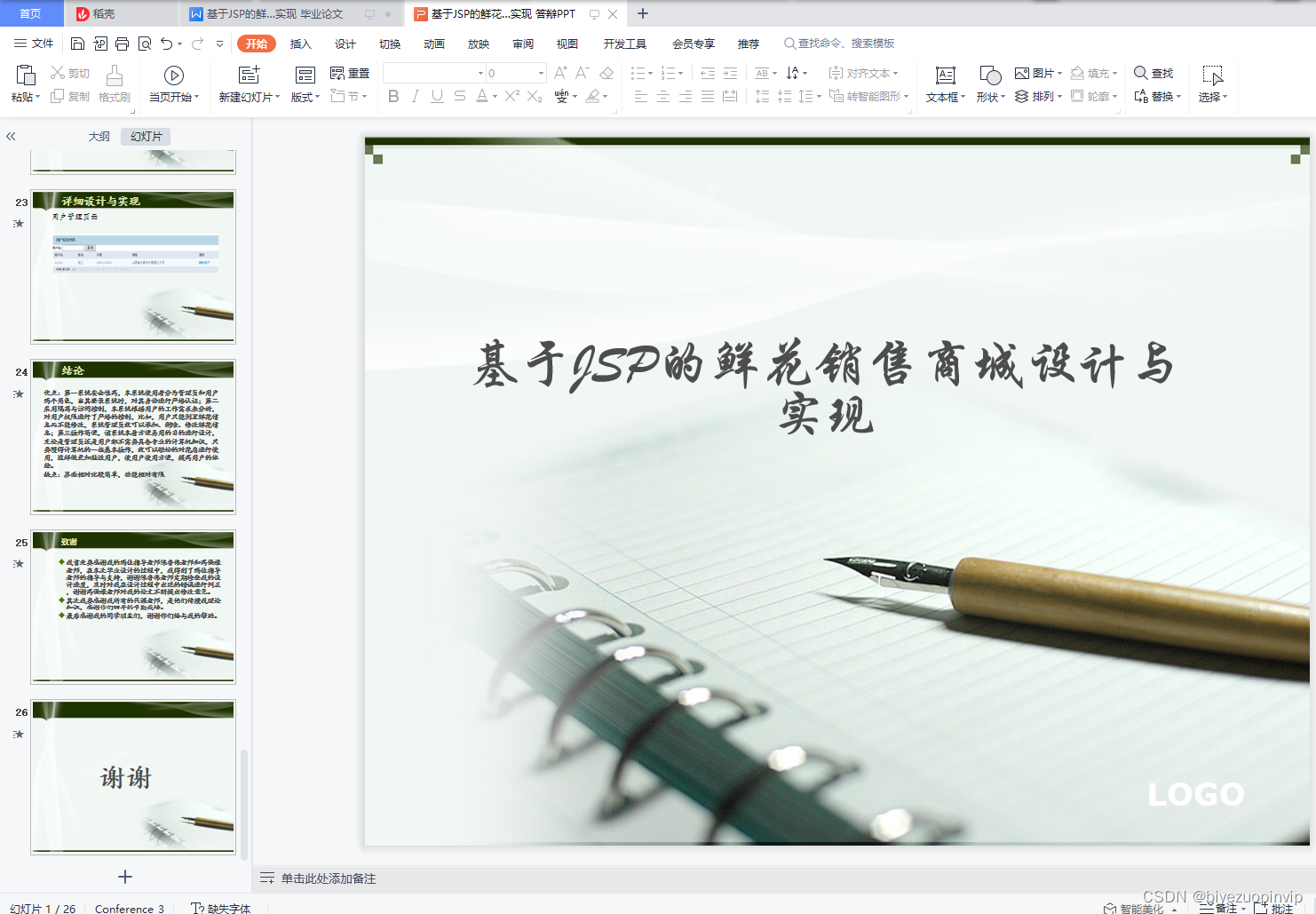Image resolution: width=1316 pixels, height=914 pixels.
Task: Click the Clear formatting eraser icon
Action: point(606,73)
